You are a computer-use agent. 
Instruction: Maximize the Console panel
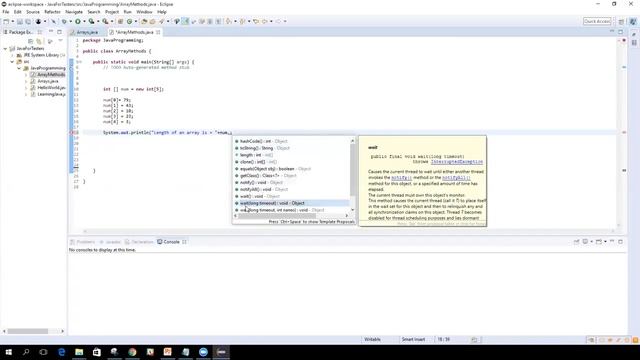pos(620,242)
